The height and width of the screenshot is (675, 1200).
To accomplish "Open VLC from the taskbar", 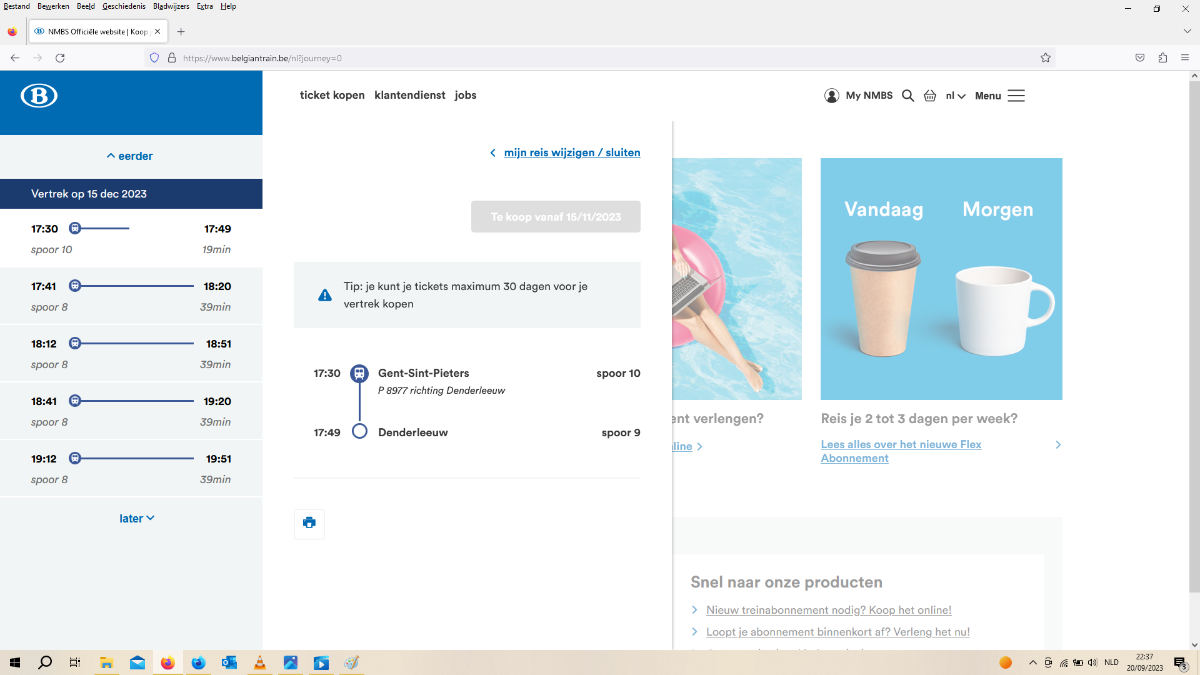I will (260, 663).
